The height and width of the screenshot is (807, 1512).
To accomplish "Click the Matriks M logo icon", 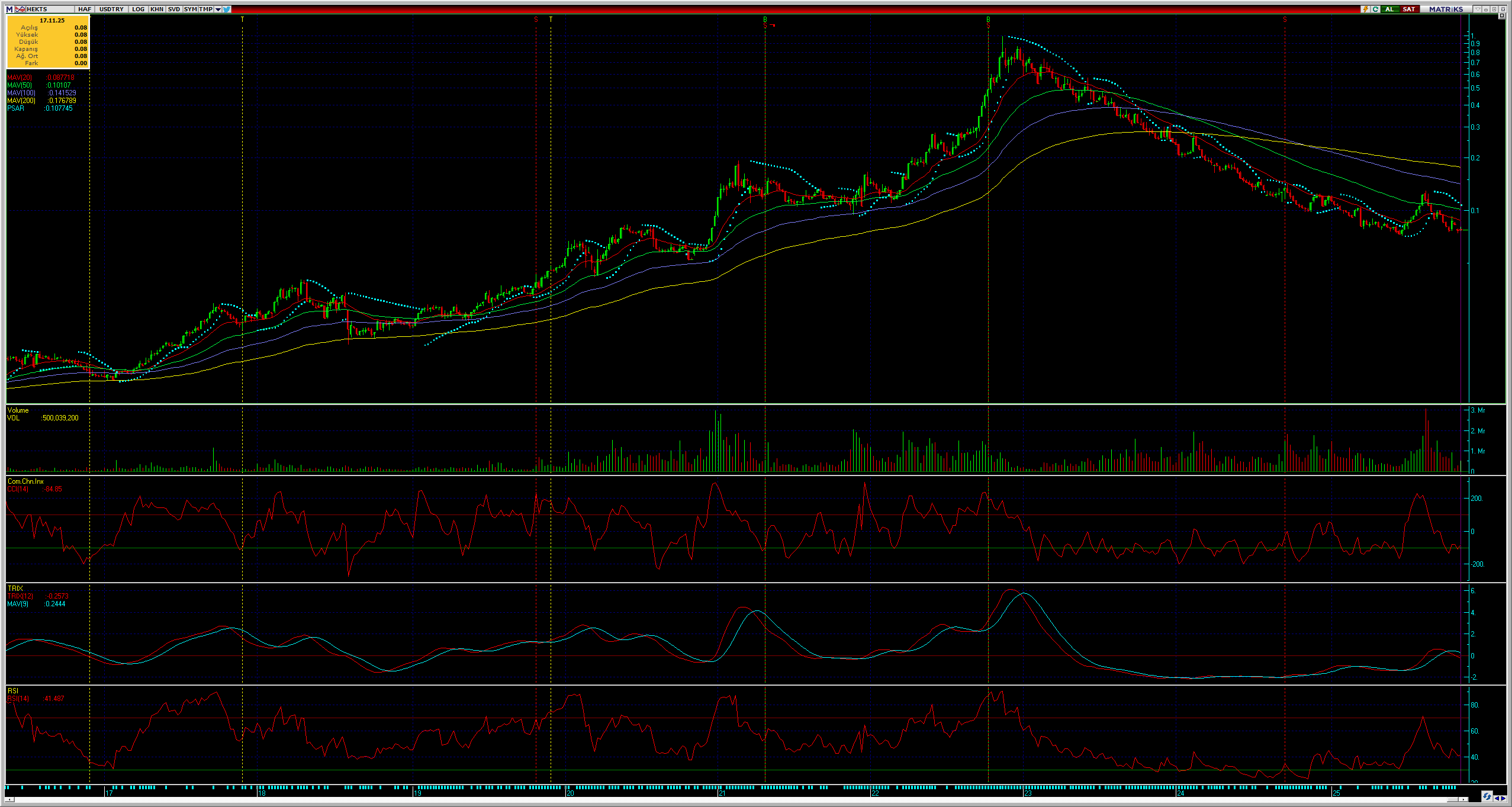I will [x=9, y=9].
